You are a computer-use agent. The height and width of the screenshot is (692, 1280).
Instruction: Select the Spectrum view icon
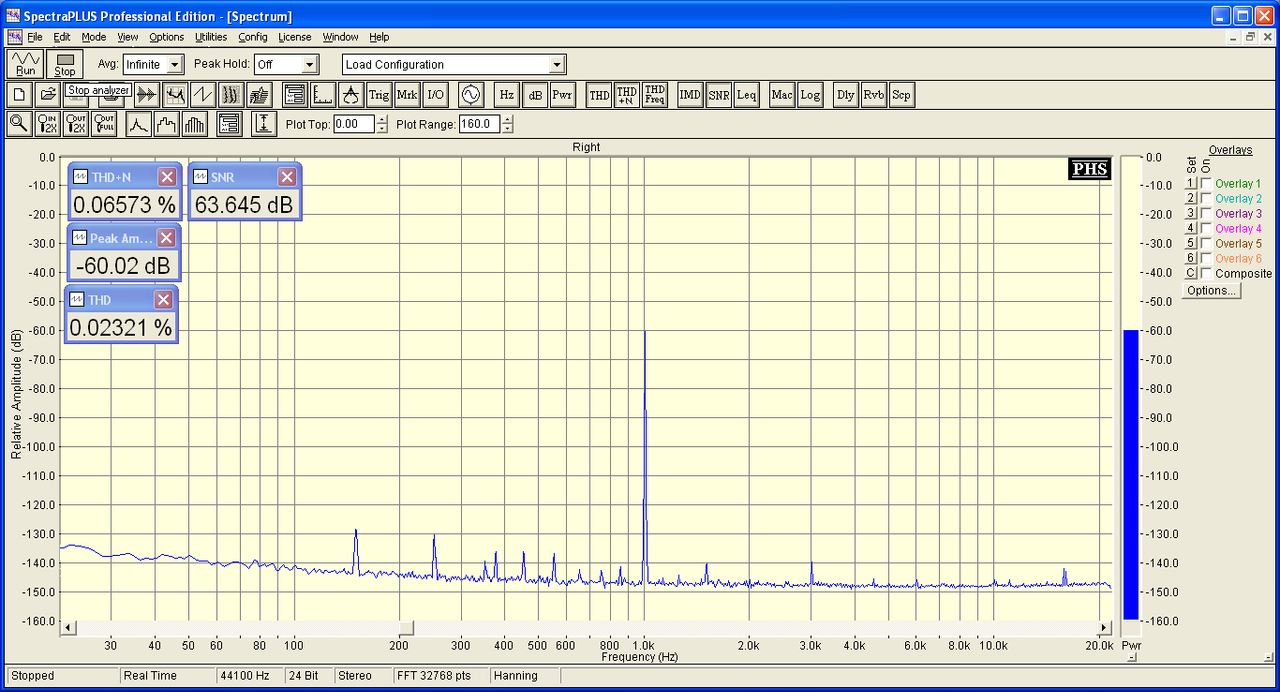(175, 95)
